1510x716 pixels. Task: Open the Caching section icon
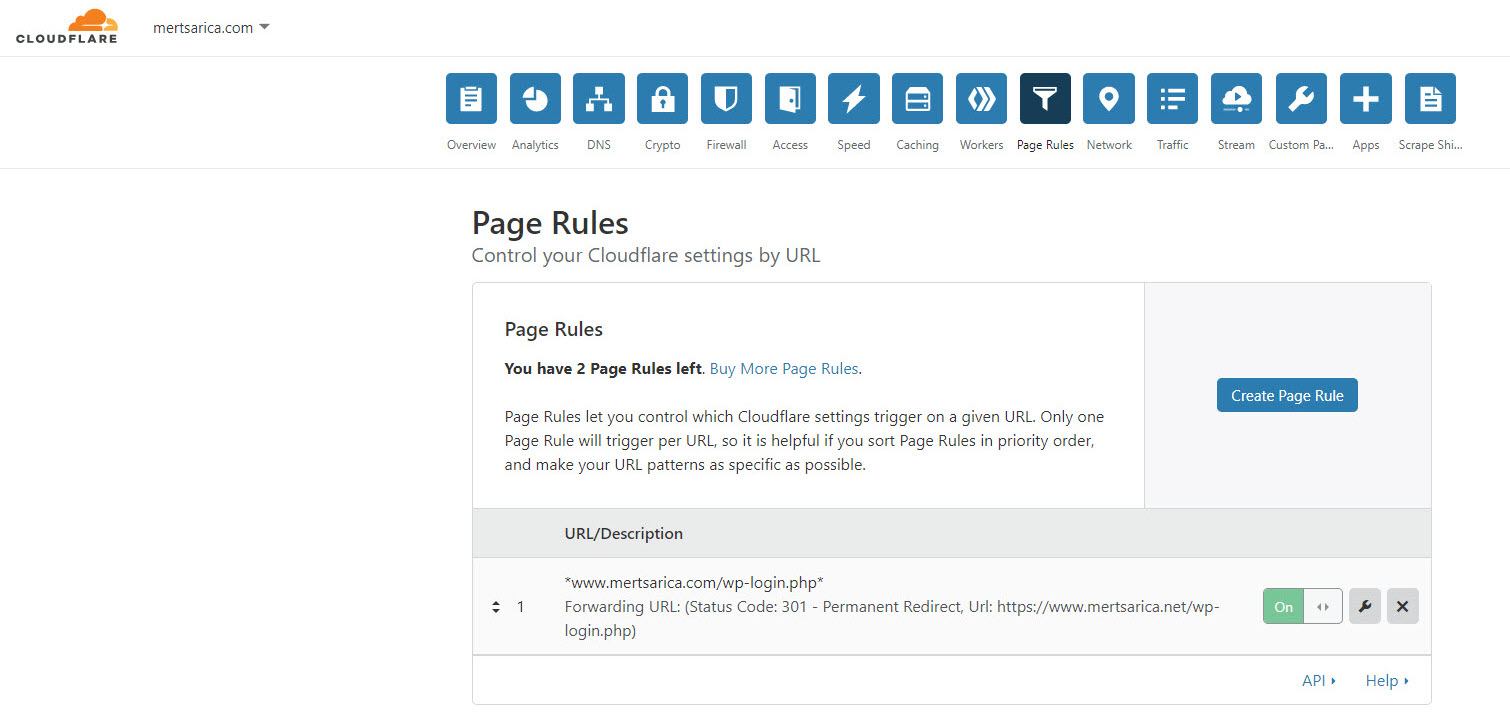click(x=917, y=99)
